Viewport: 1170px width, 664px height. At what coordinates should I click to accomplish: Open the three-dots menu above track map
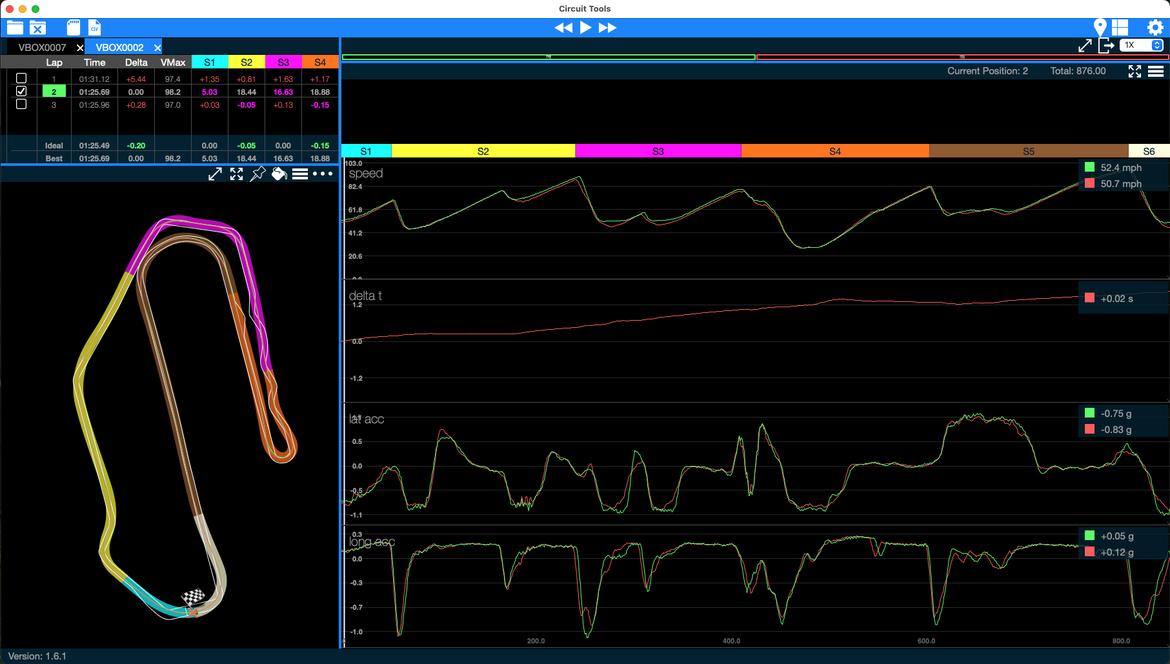tap(322, 174)
